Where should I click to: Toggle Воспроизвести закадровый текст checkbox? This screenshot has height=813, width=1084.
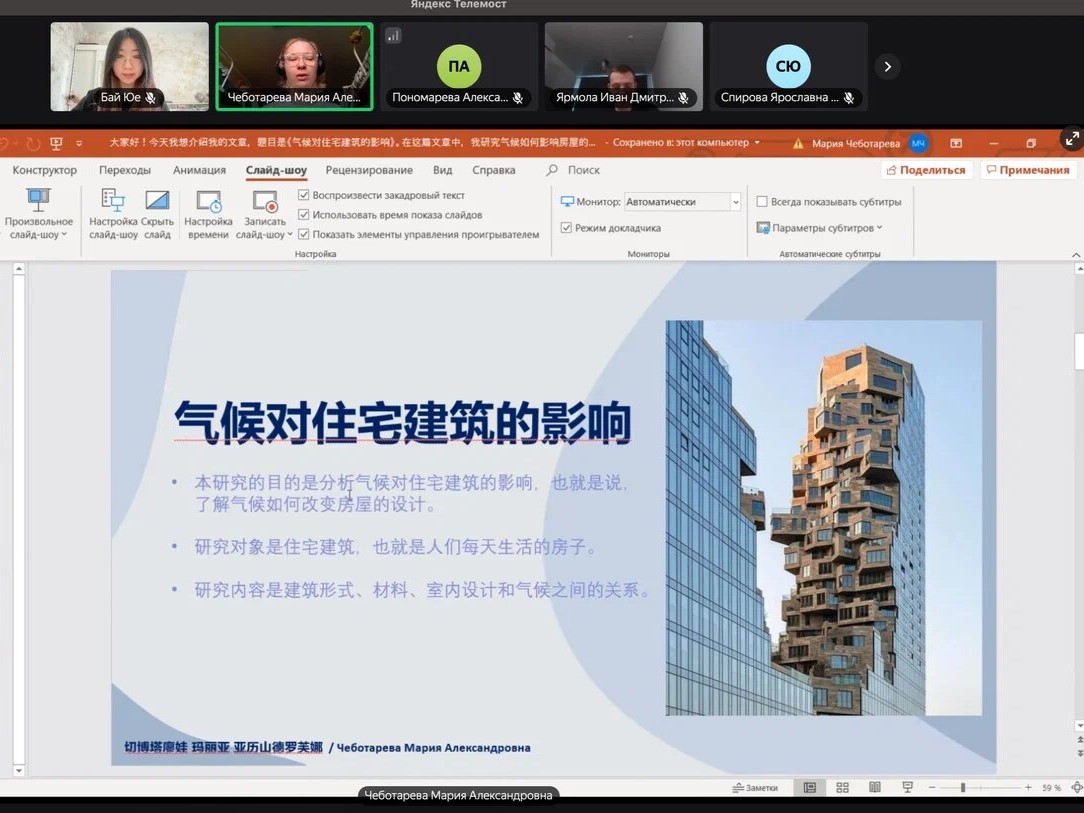[x=304, y=196]
